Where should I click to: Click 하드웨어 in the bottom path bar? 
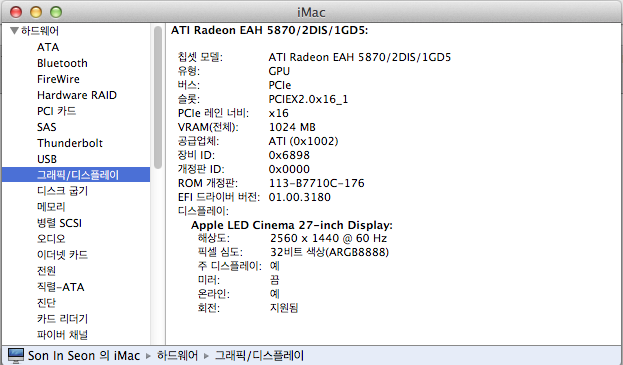[x=177, y=355]
